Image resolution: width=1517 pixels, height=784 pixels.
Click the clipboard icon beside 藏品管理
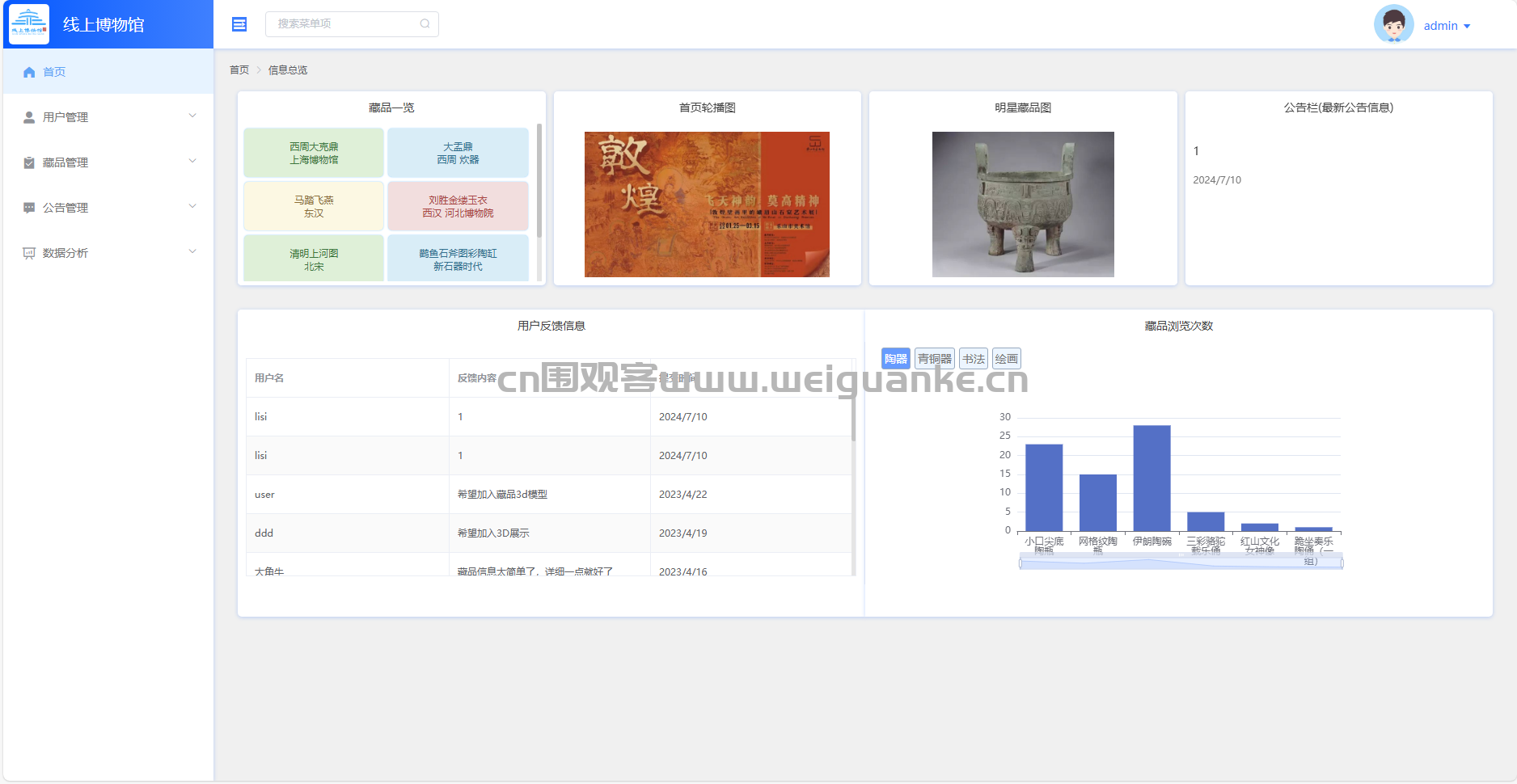29,162
